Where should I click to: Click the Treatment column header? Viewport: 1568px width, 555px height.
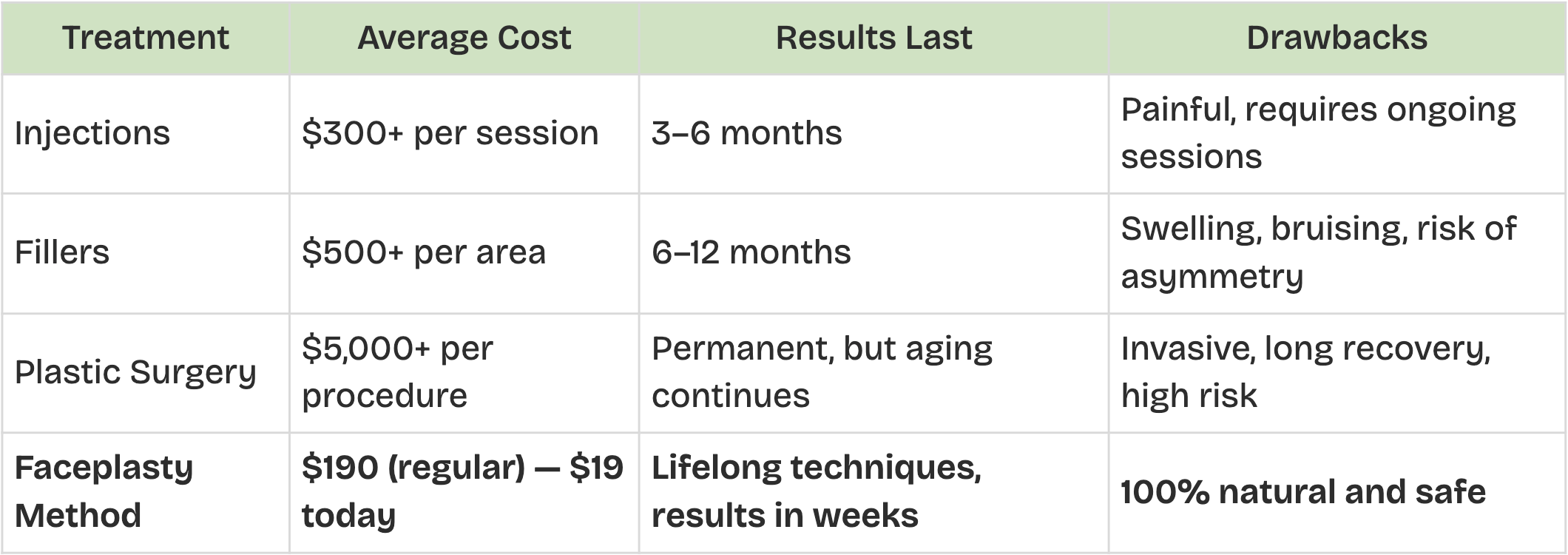(x=145, y=38)
